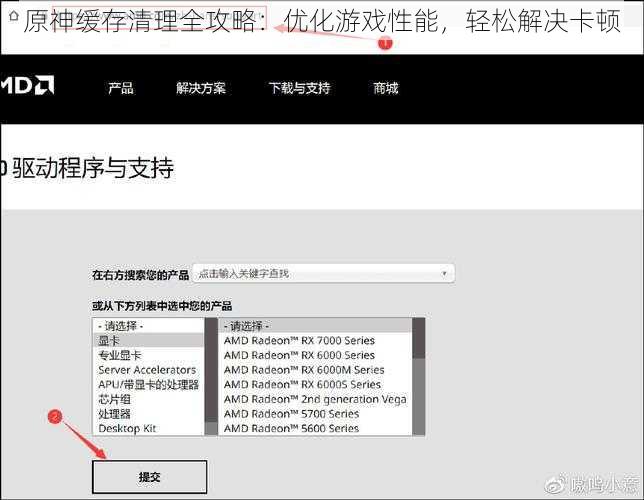Select the right list's - 请选择 - entry
Viewport: 644px width, 500px height.
point(315,326)
